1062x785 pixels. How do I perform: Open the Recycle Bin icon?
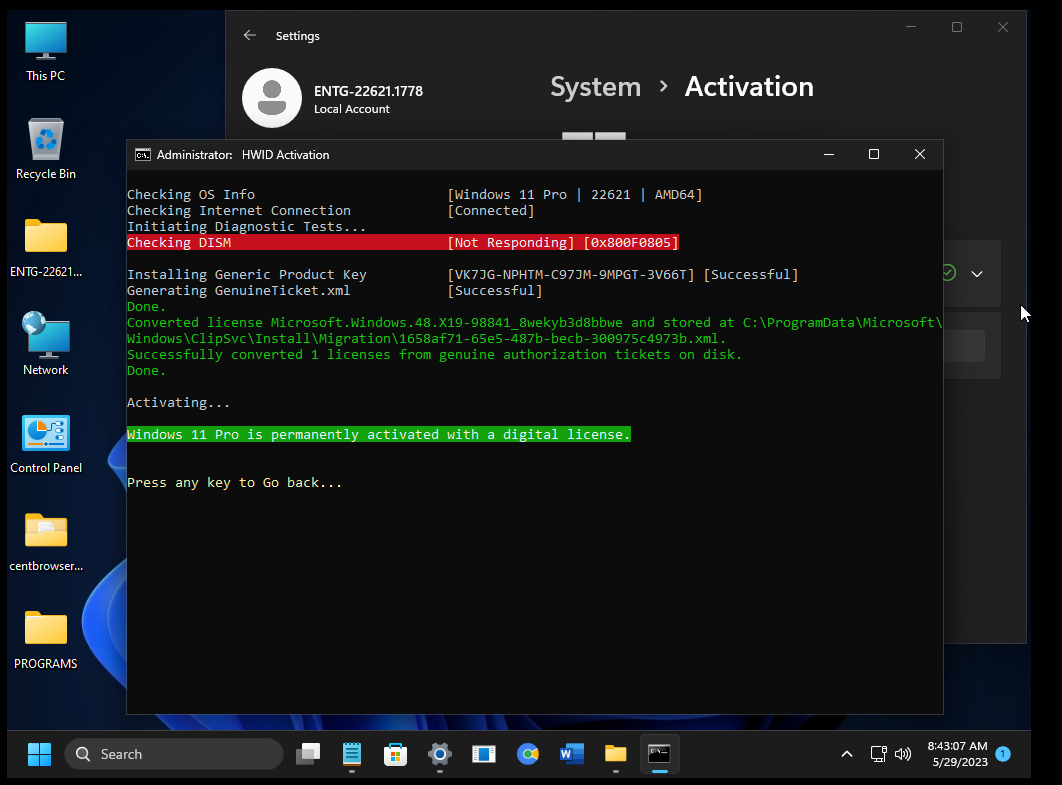click(45, 149)
